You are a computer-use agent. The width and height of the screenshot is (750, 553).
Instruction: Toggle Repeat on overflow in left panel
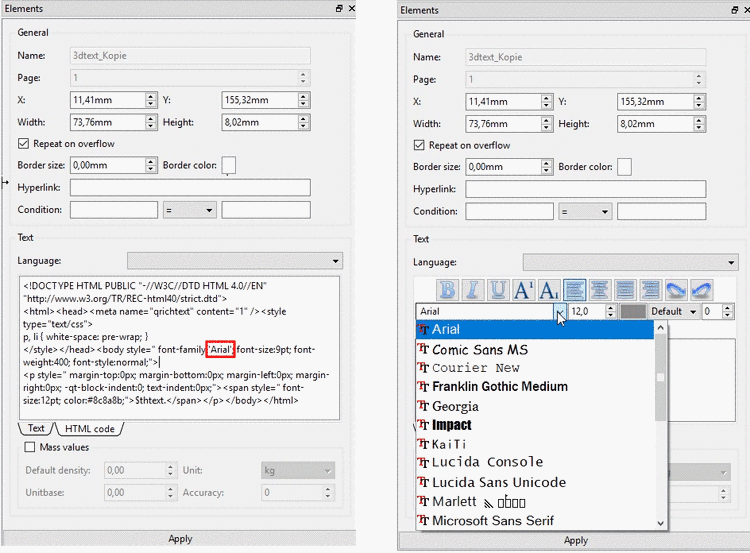click(x=23, y=144)
